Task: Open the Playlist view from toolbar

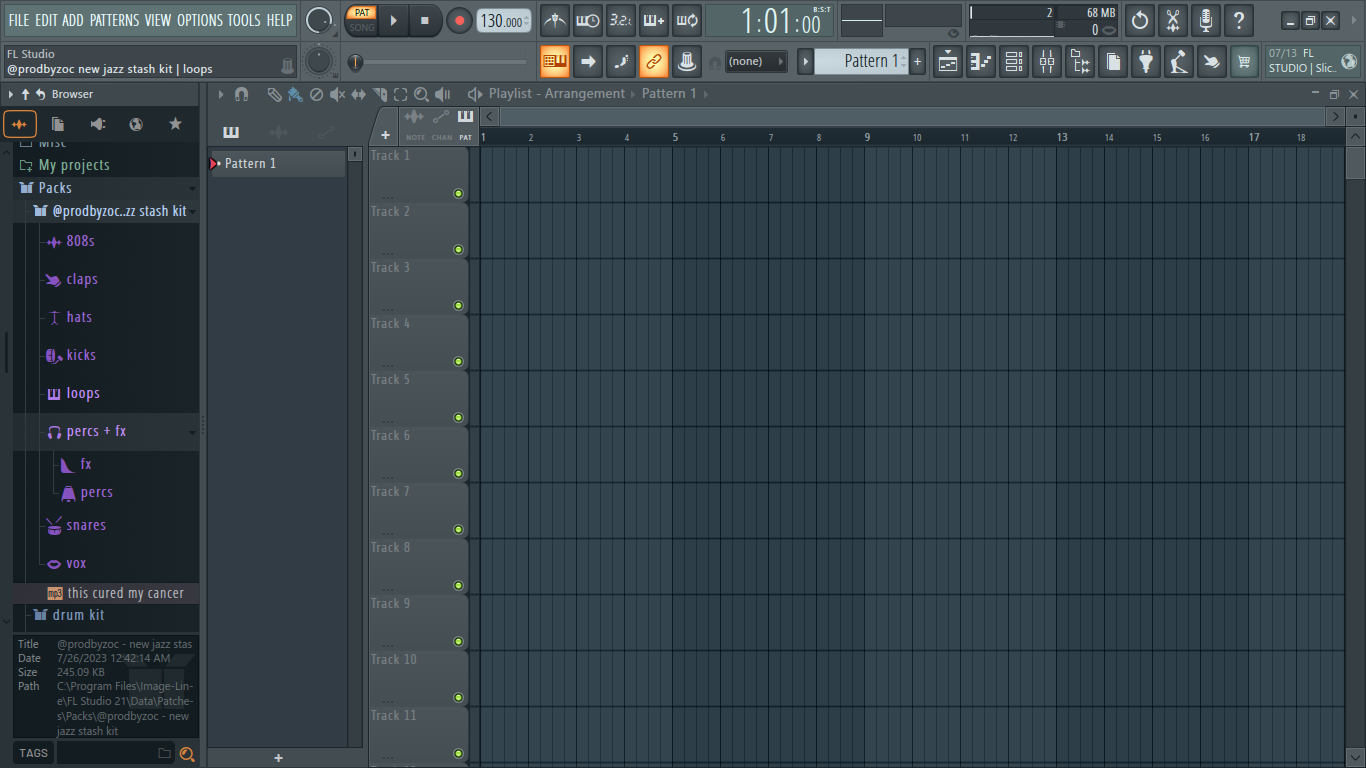Action: [948, 62]
